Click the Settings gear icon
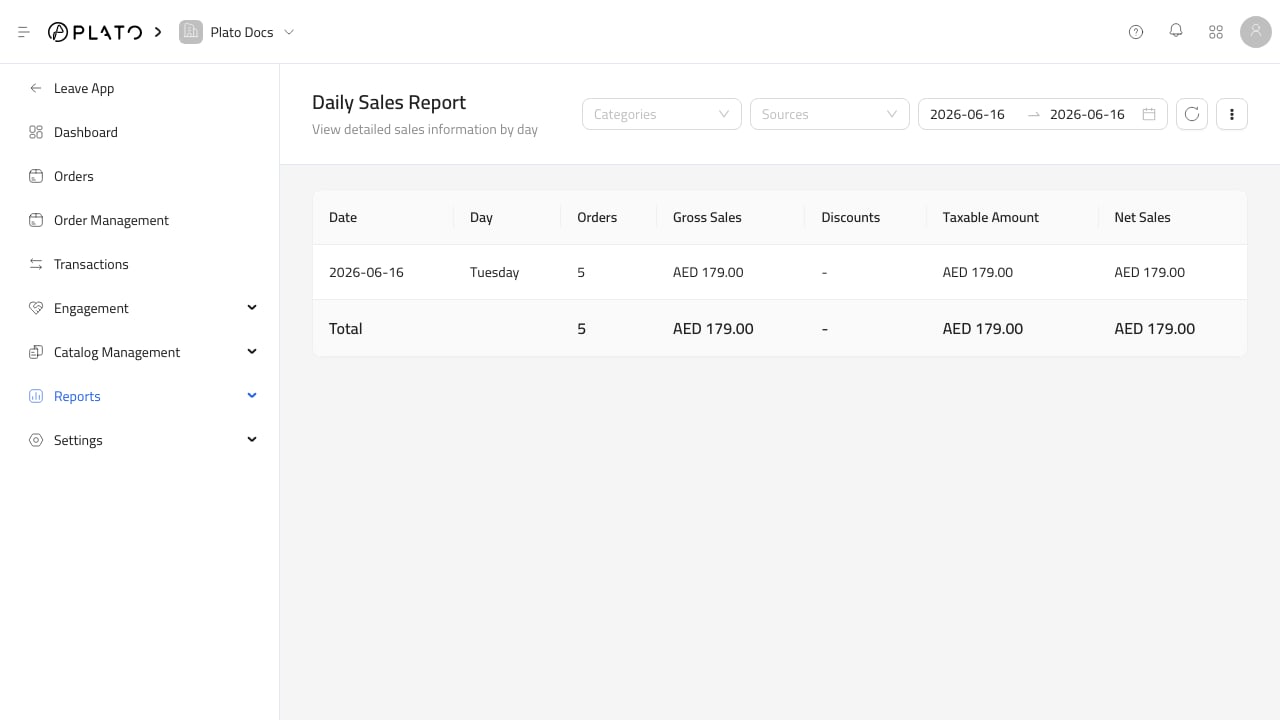Viewport: 1280px width, 720px height. [36, 440]
